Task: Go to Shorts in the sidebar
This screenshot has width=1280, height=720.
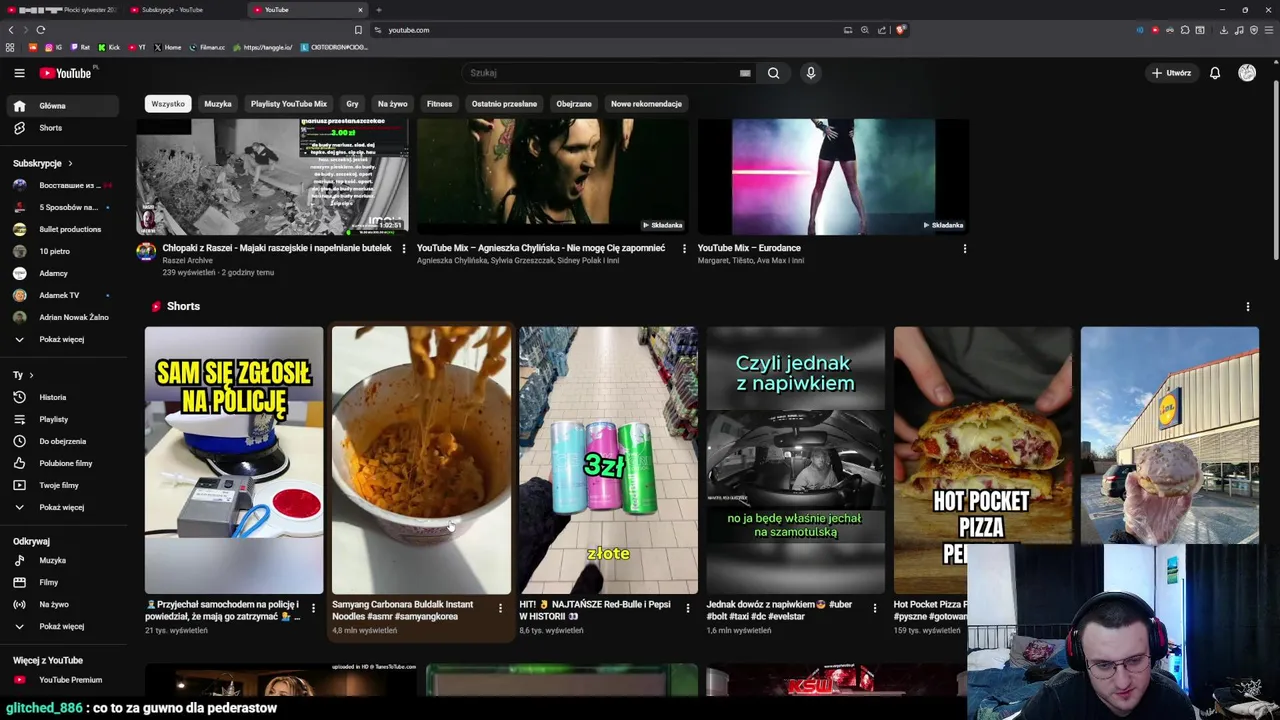Action: (x=61, y=128)
